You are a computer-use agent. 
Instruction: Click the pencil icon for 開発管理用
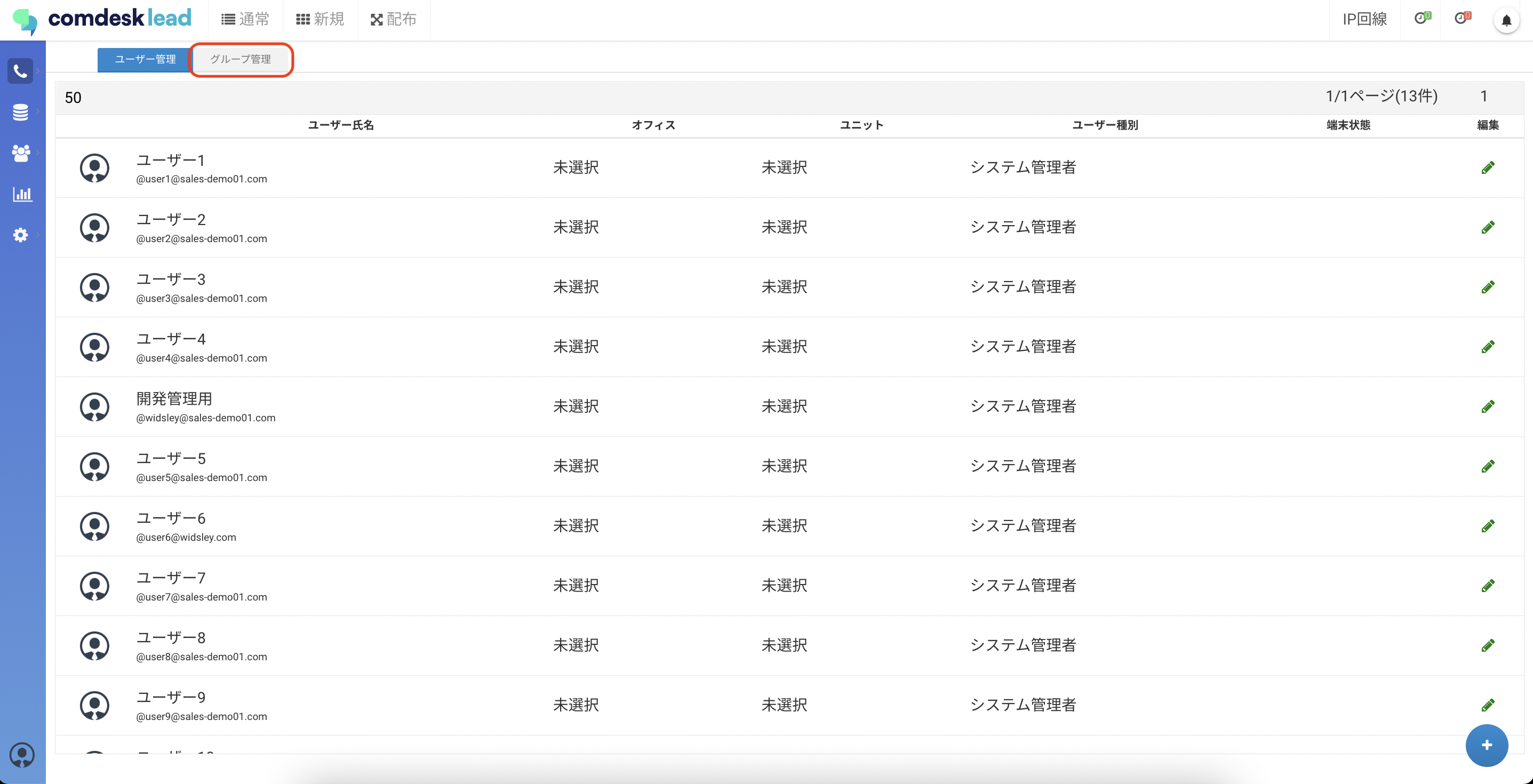[1488, 407]
